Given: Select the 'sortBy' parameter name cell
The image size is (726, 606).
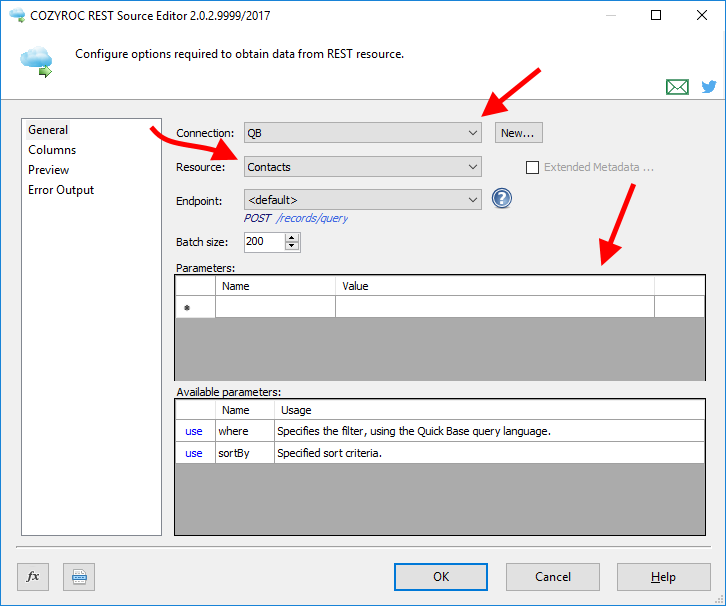Looking at the screenshot, I should (245, 453).
